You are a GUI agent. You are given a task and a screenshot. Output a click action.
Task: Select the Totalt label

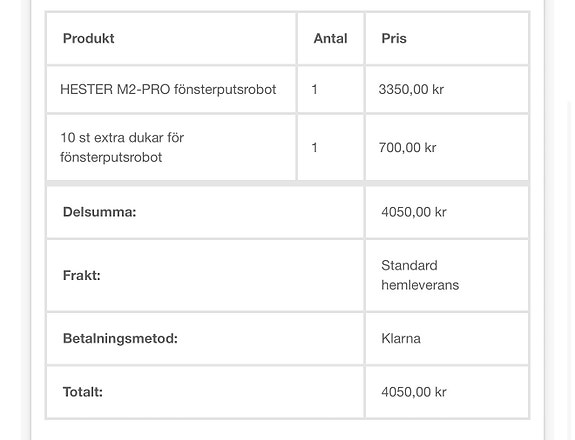pyautogui.click(x=83, y=392)
